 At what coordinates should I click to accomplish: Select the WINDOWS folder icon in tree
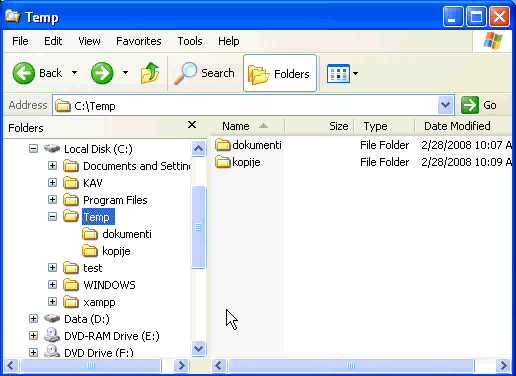[x=71, y=285]
